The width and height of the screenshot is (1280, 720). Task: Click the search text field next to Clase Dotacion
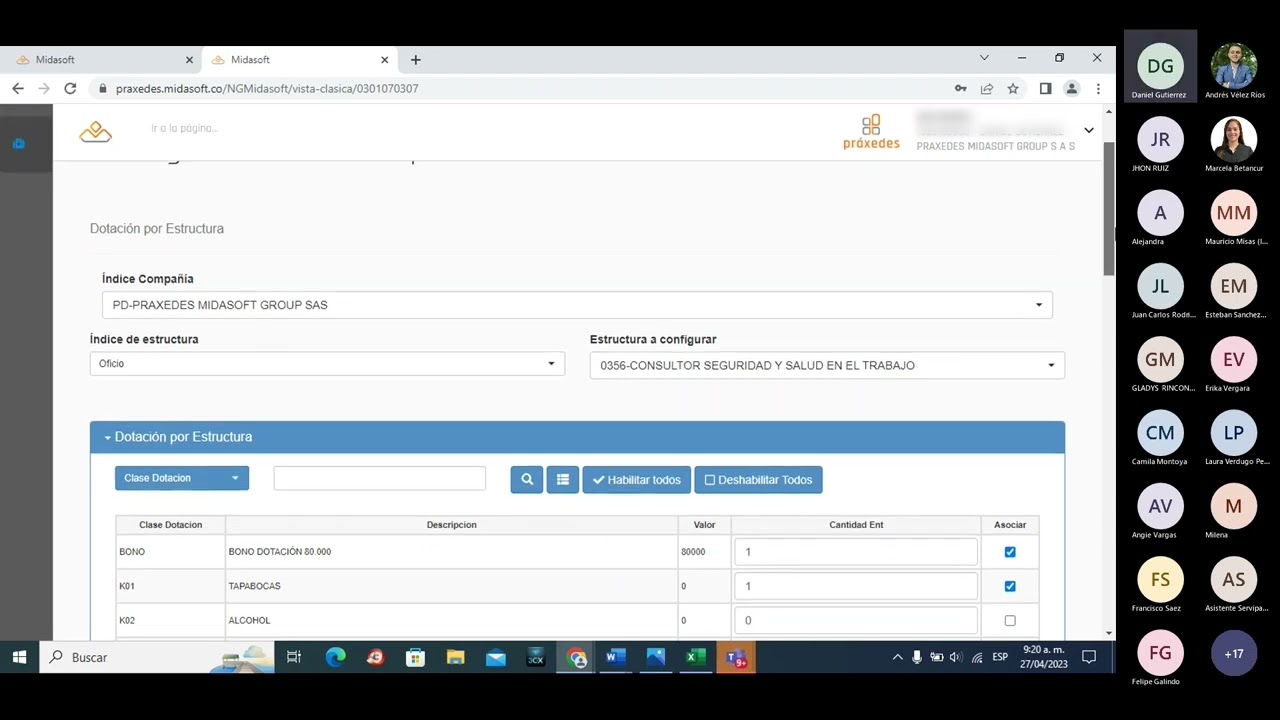coord(379,478)
